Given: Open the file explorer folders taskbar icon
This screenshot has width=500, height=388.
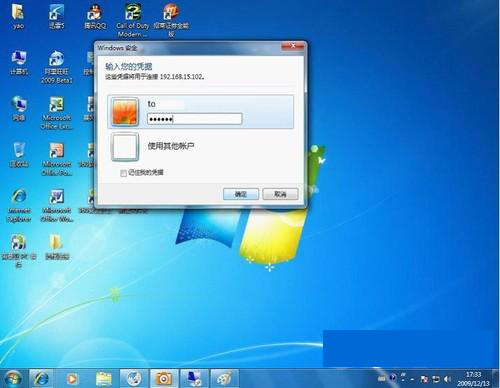Looking at the screenshot, I should (104, 379).
